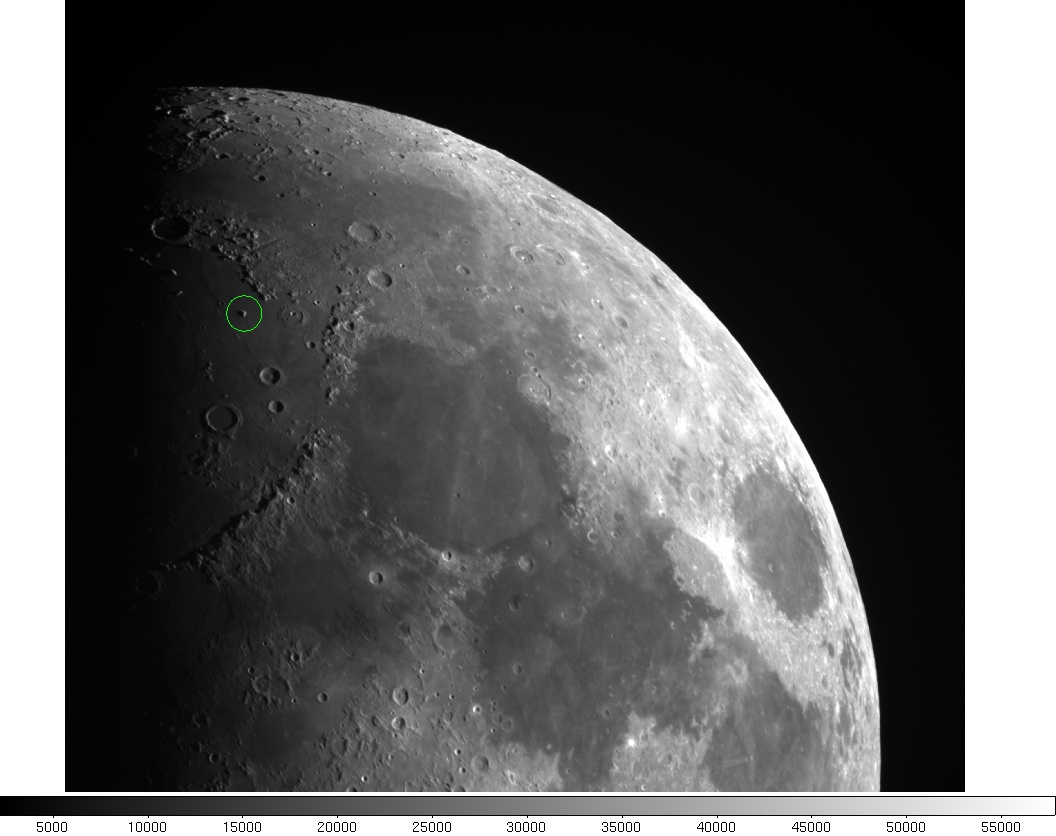This screenshot has height=836, width=1056.
Task: Click the 45000 colorbar tick label
Action: [x=811, y=827]
